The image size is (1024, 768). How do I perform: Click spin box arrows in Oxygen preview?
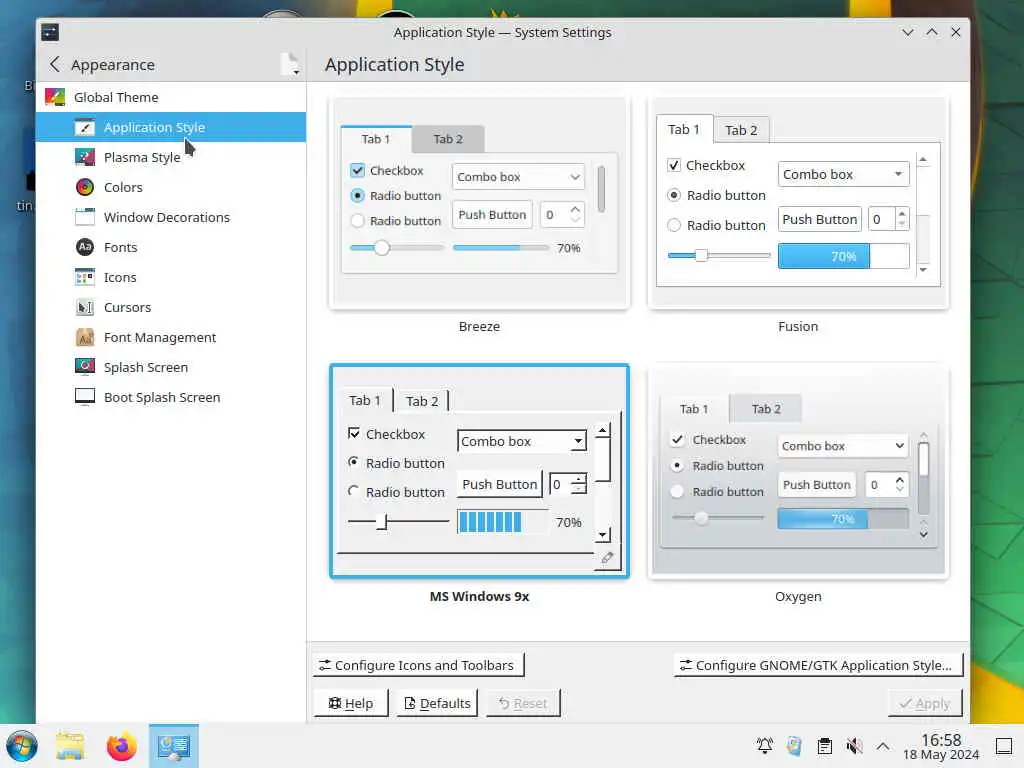[x=900, y=485]
